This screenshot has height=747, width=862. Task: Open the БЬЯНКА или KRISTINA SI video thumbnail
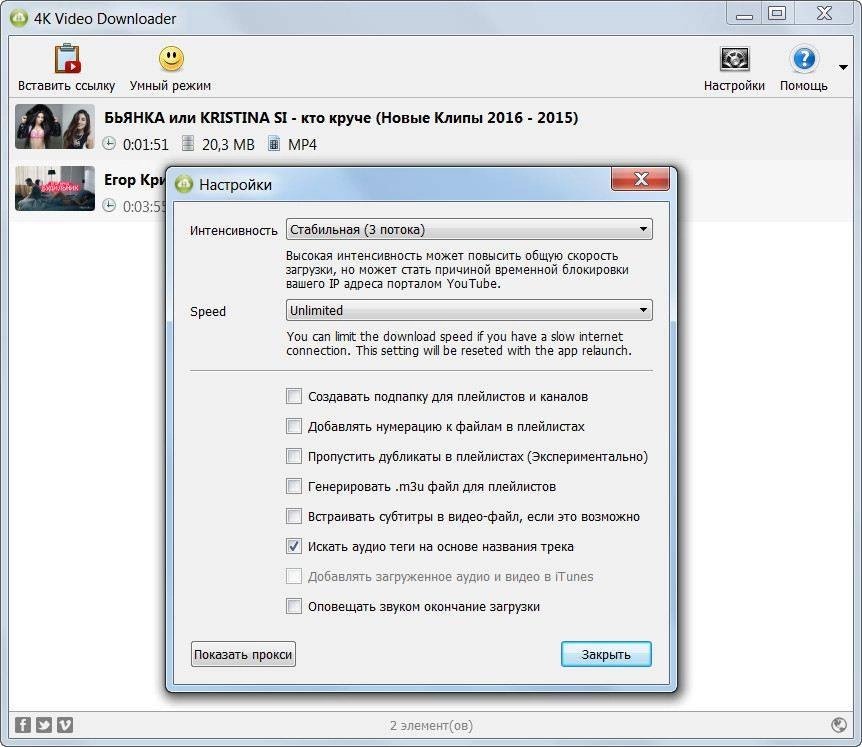coord(55,126)
